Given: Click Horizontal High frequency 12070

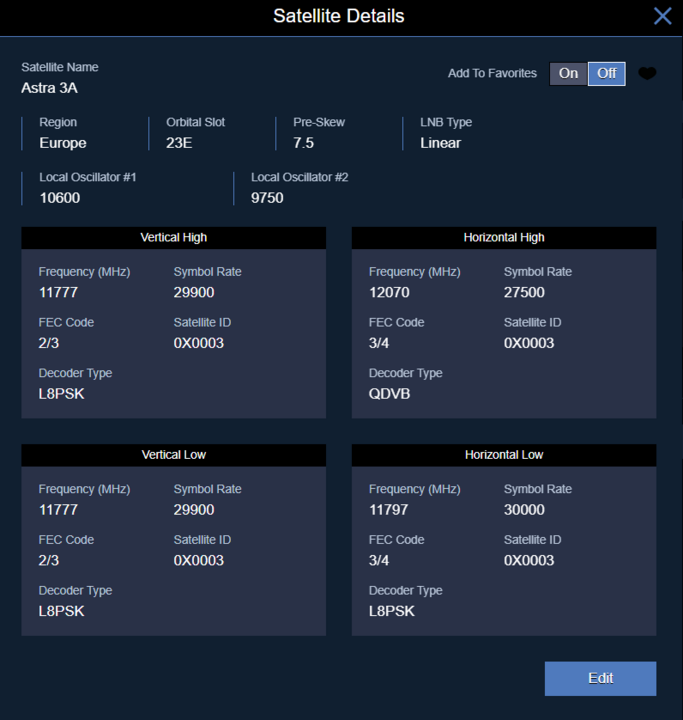Looking at the screenshot, I should [x=388, y=293].
